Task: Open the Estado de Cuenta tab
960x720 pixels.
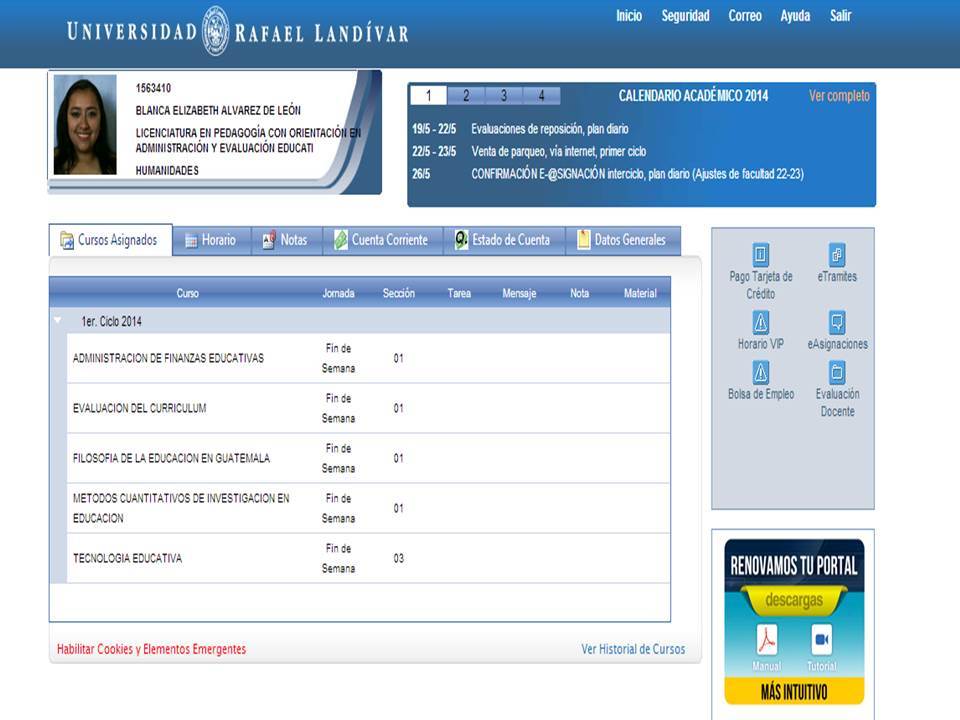Action: [x=504, y=240]
